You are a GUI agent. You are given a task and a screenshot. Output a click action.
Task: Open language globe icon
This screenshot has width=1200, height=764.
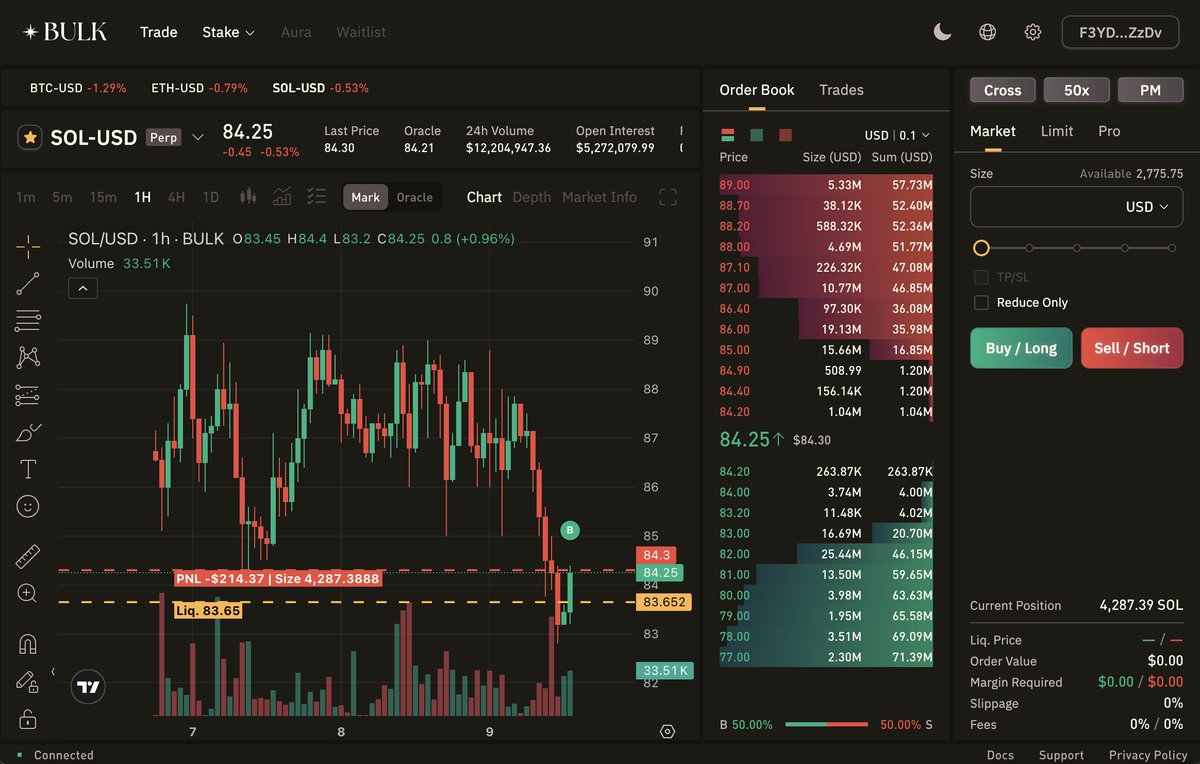point(988,32)
